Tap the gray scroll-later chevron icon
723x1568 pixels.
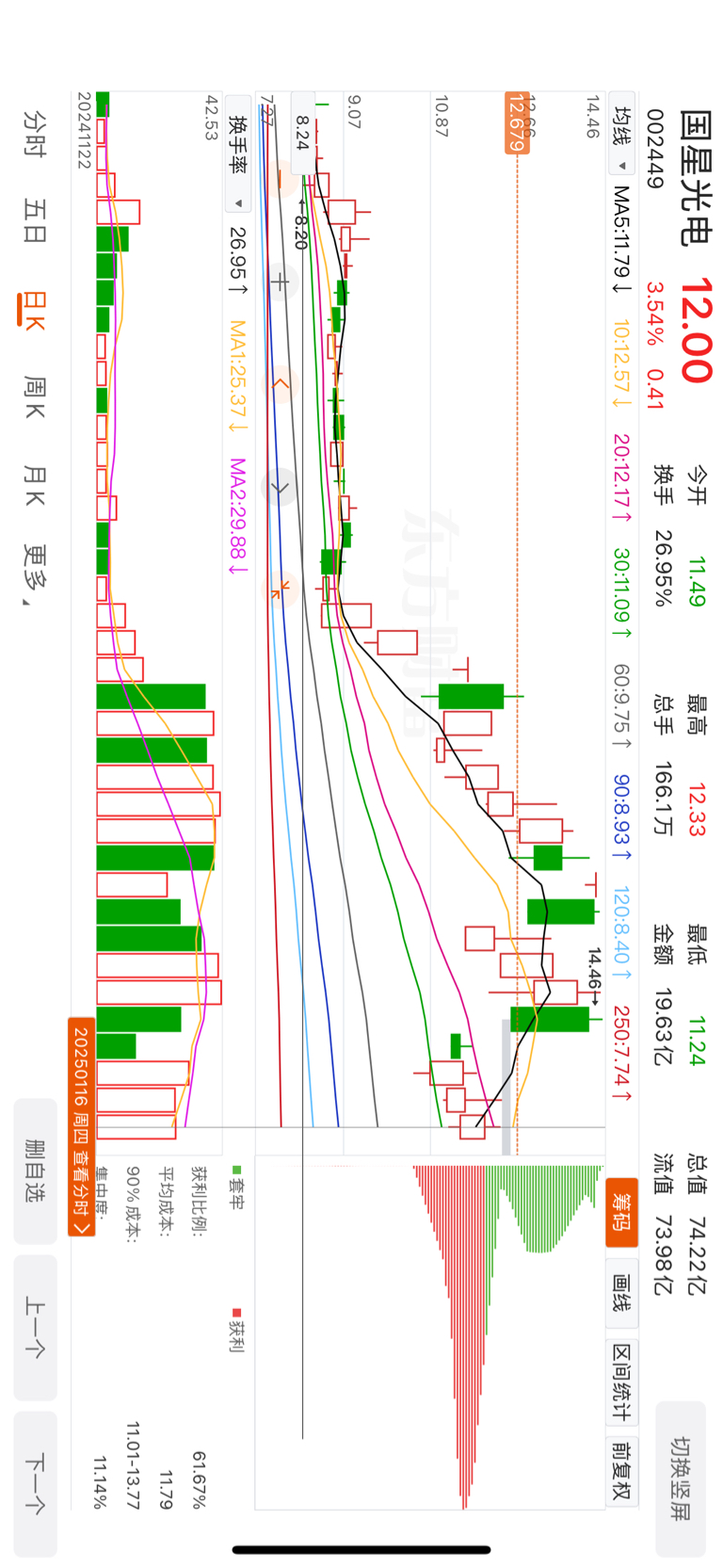[x=281, y=487]
